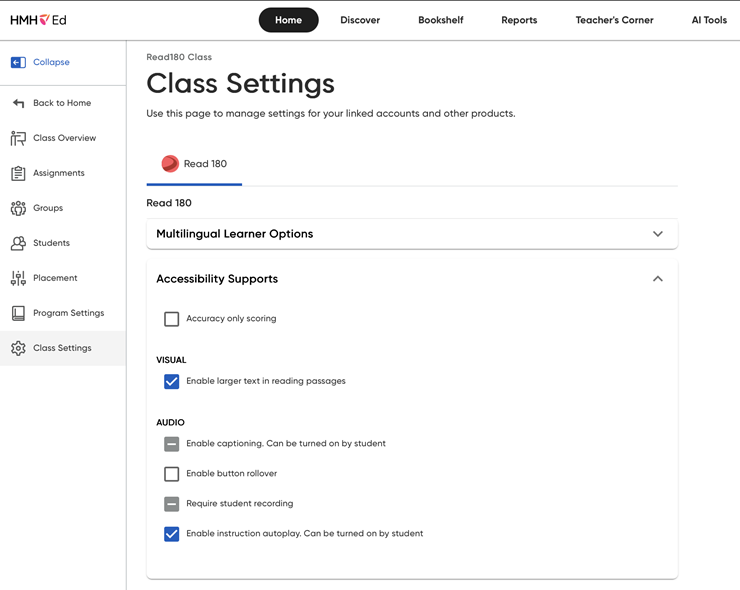
Task: Toggle the Enable captioning checkbox
Action: point(171,444)
